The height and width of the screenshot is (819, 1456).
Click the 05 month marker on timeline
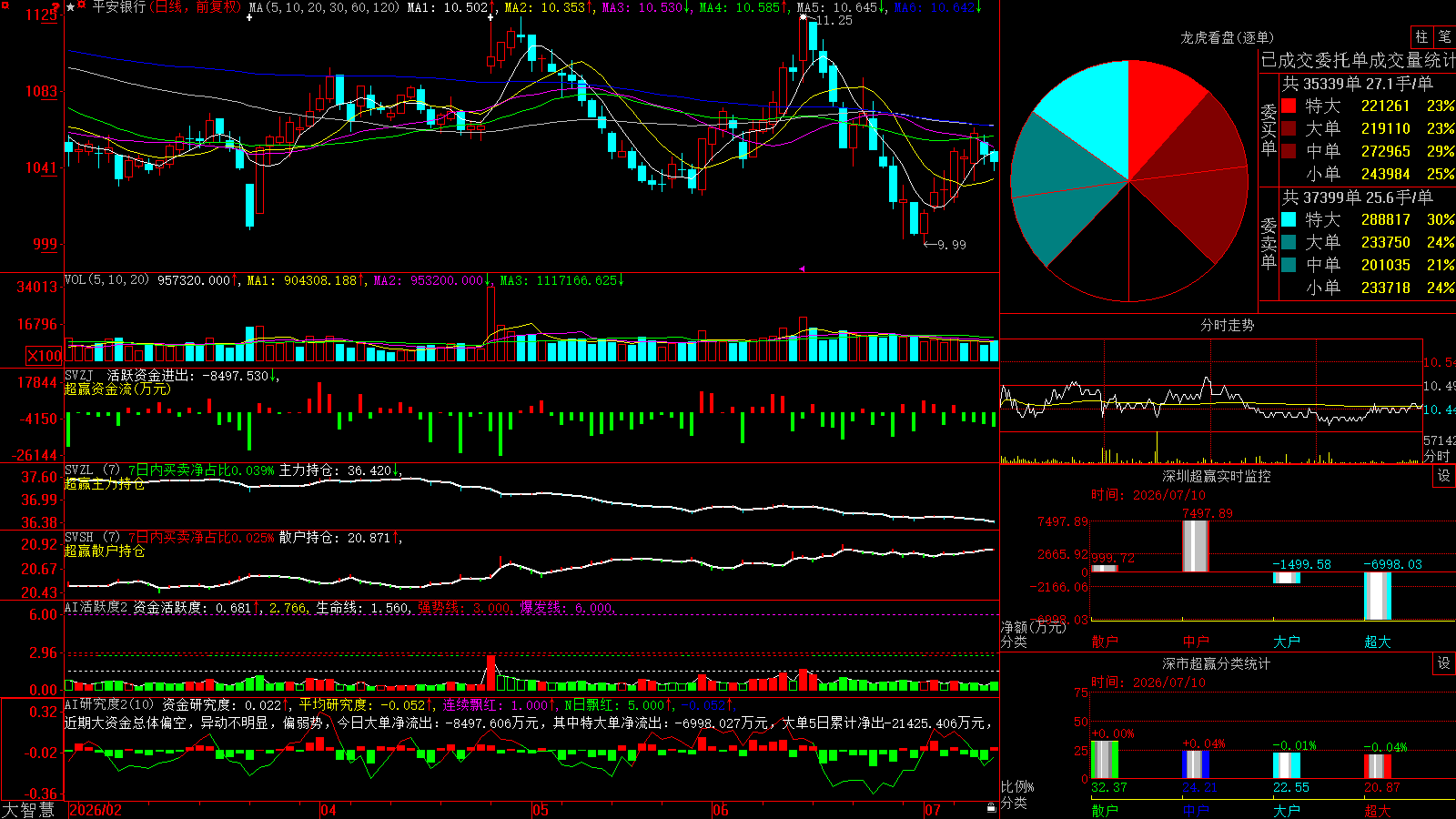tap(541, 810)
